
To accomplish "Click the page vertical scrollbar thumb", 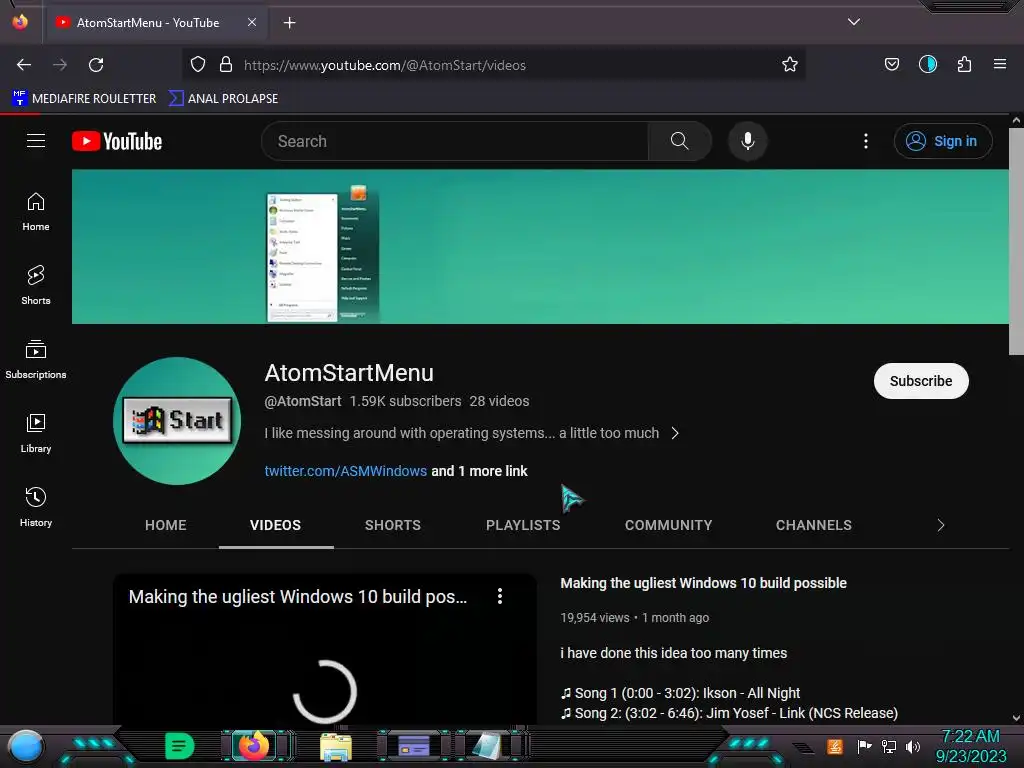I will click(1016, 242).
